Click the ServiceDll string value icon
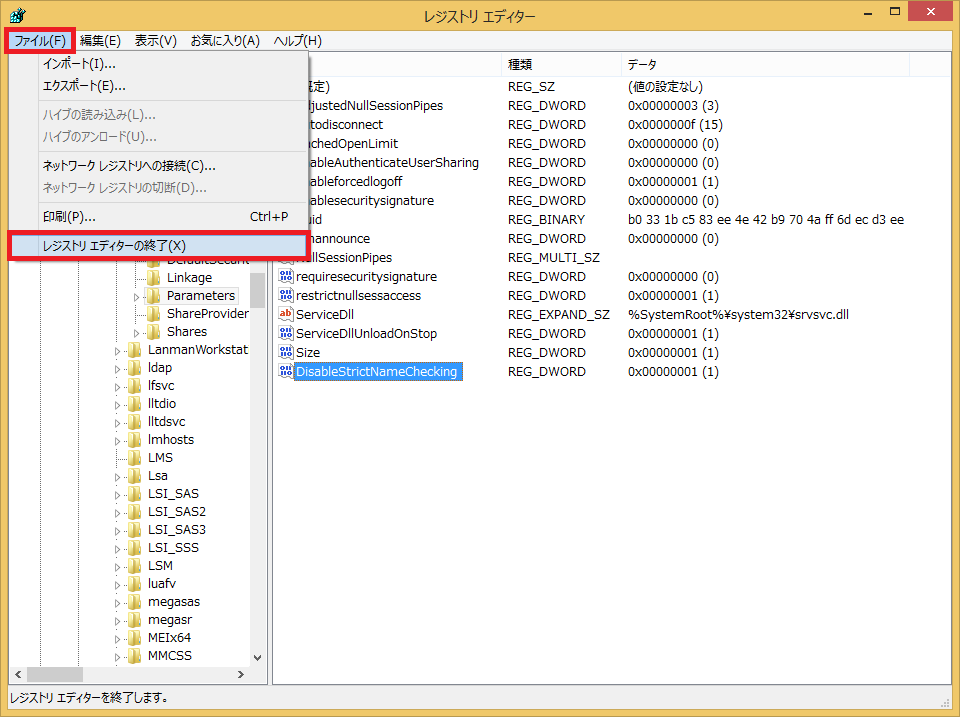This screenshot has width=960, height=717. 285,314
